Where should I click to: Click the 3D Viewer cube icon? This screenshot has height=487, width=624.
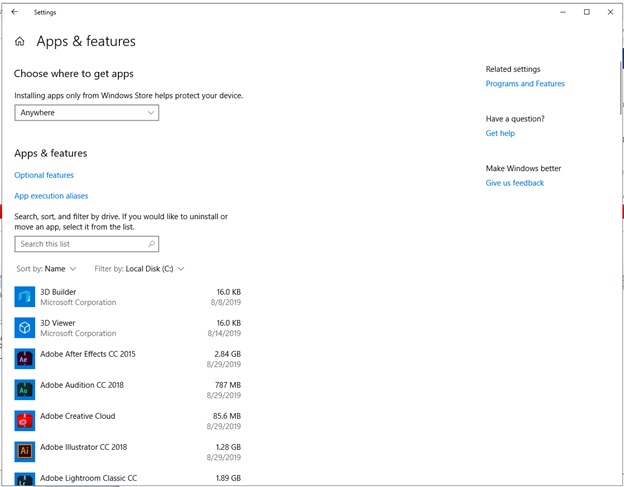pos(25,328)
